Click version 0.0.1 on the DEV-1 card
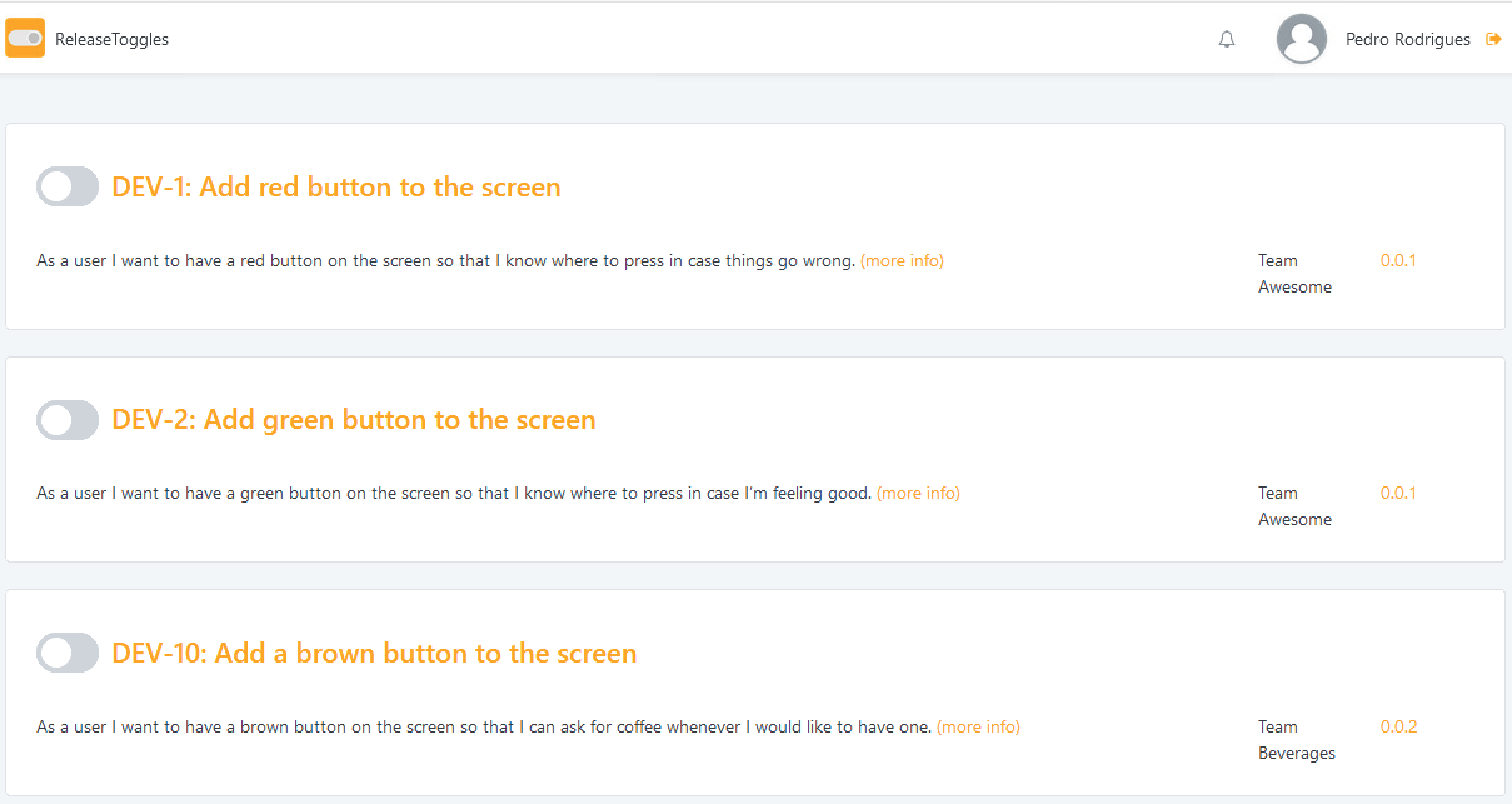 pos(1398,260)
